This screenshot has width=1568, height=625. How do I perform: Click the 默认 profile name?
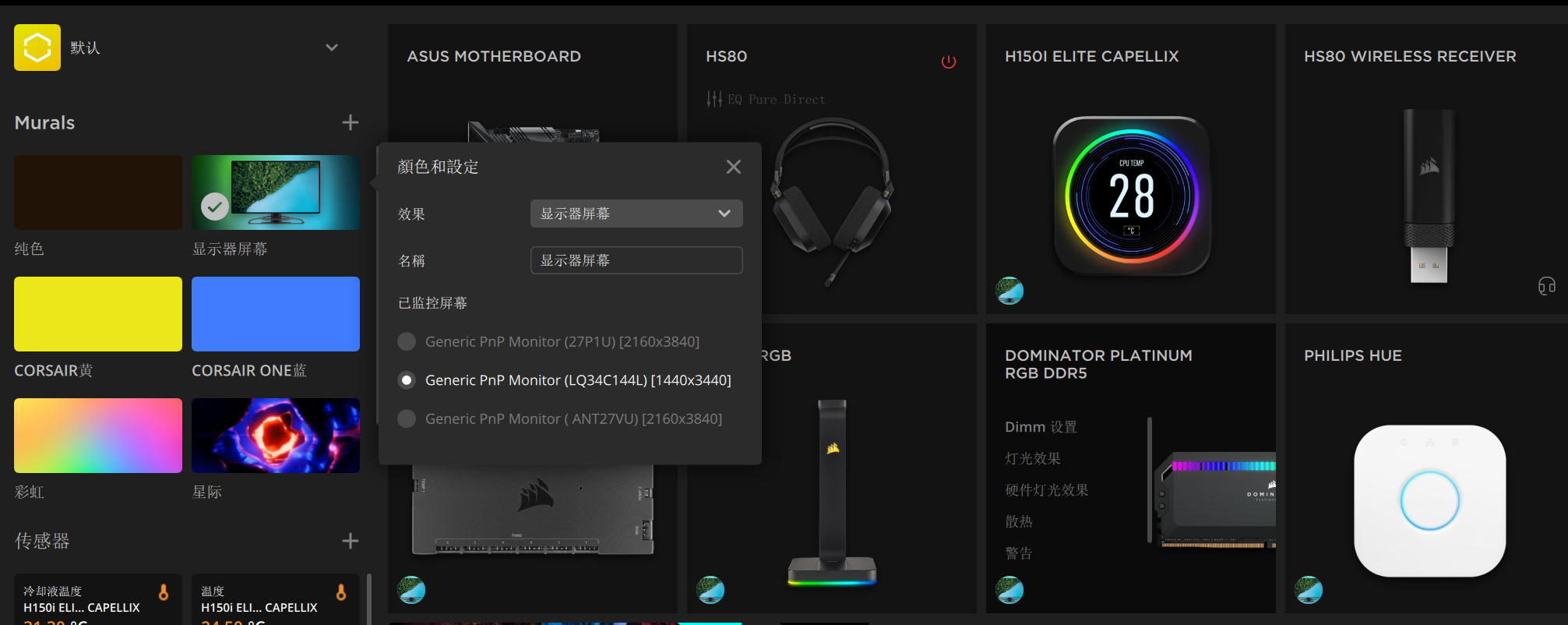(x=85, y=48)
